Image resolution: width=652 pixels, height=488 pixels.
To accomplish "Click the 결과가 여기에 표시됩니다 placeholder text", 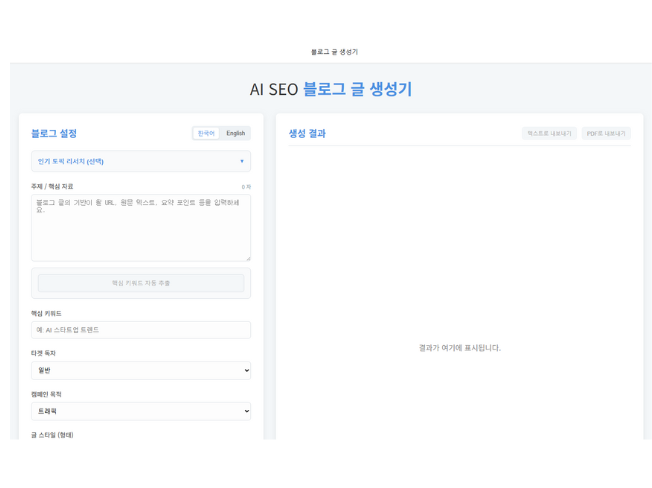I will [459, 348].
